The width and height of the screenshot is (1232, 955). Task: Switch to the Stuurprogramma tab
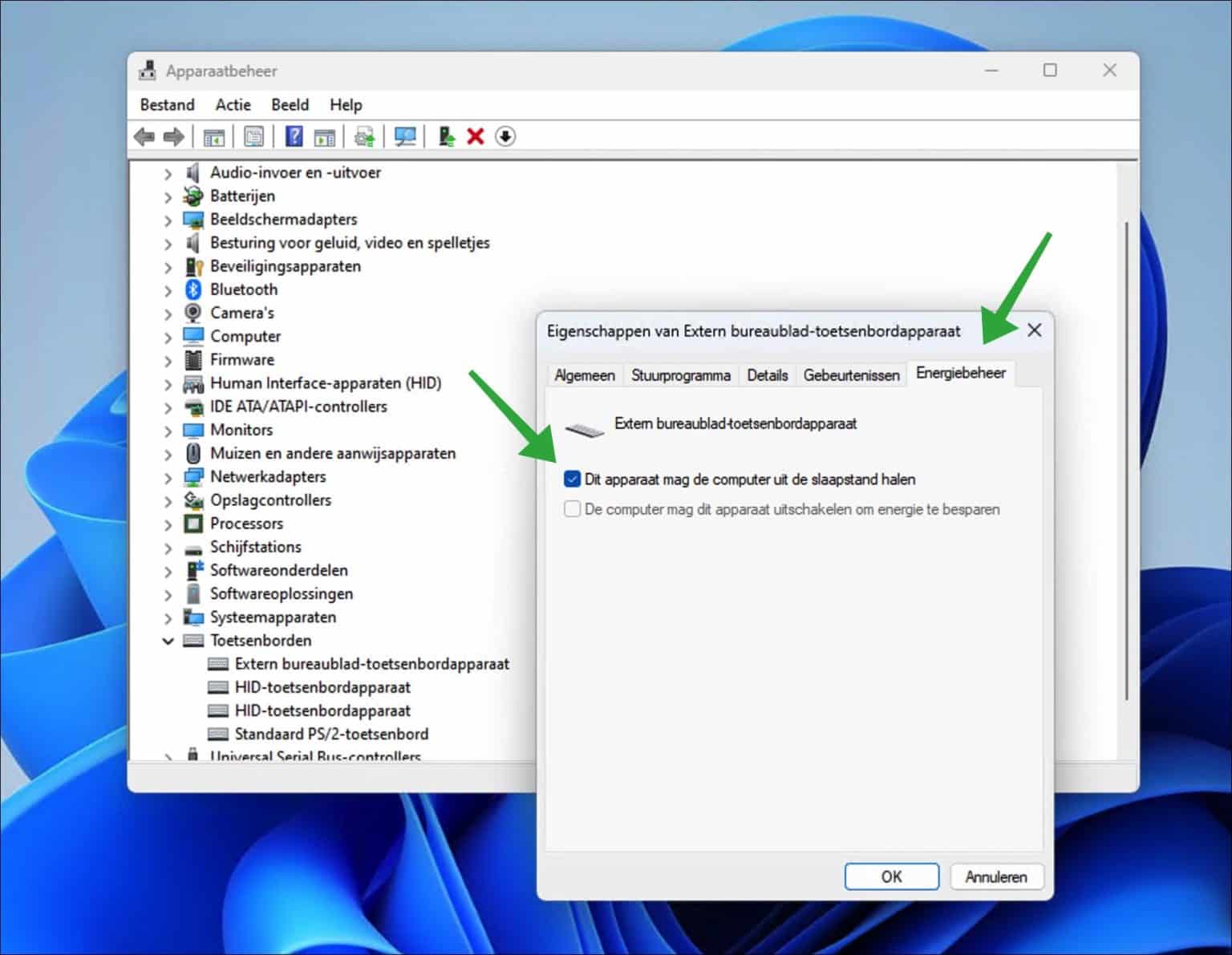pyautogui.click(x=680, y=374)
